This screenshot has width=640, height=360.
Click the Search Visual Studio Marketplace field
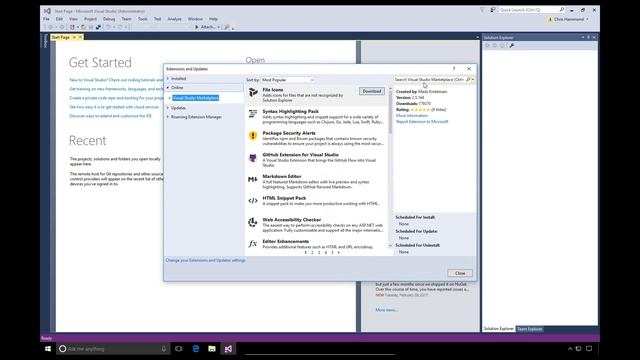tap(429, 80)
